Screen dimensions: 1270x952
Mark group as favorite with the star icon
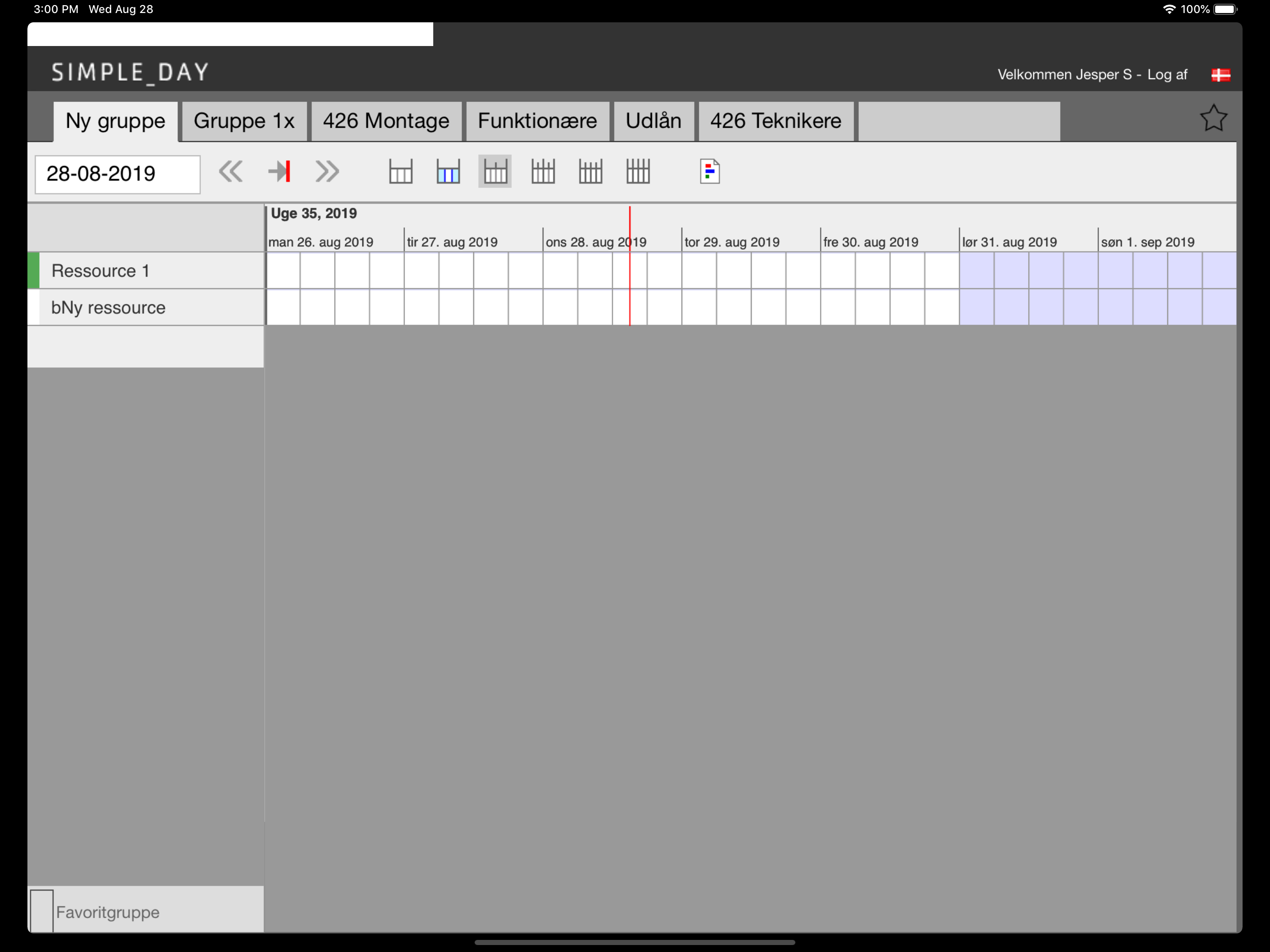tap(1214, 119)
